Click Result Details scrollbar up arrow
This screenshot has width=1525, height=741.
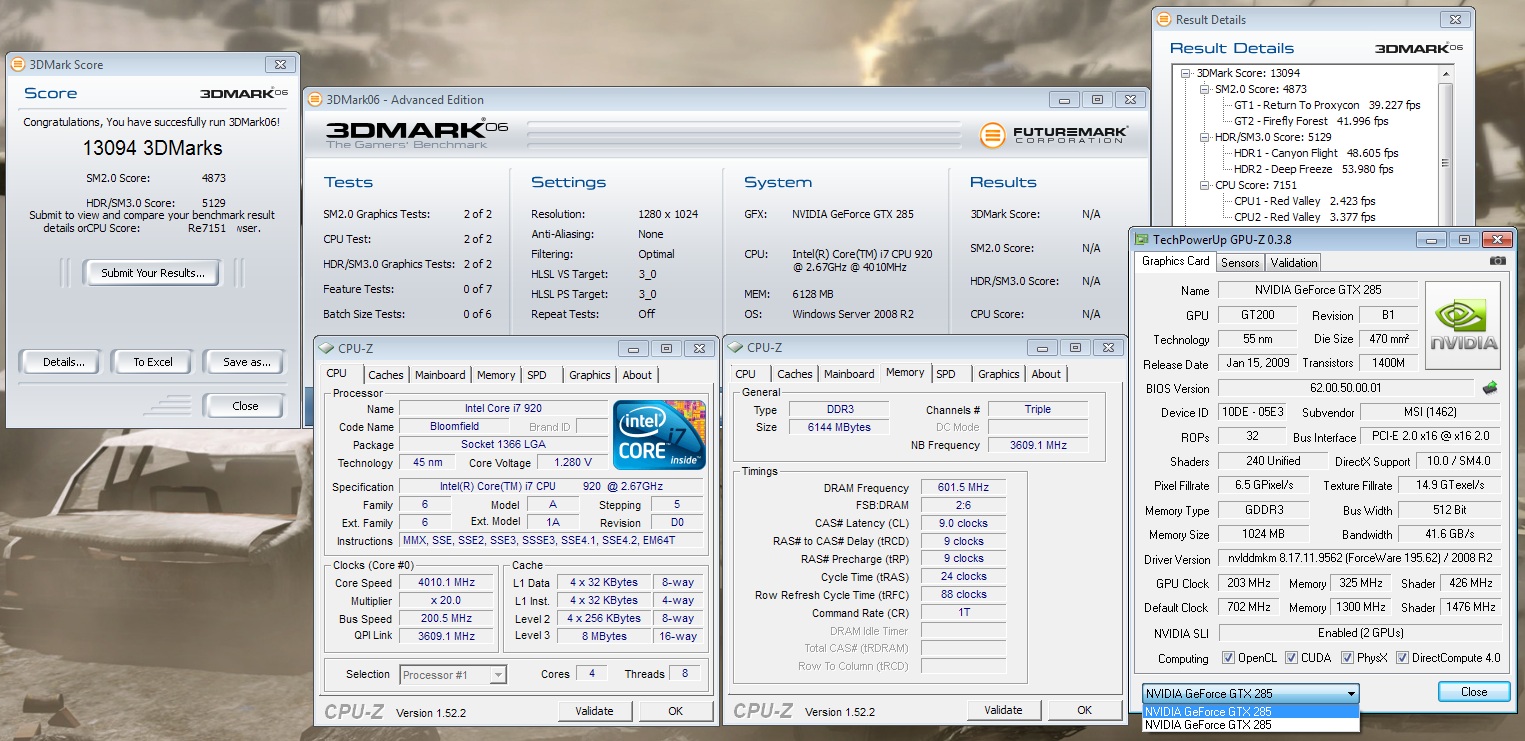click(x=1446, y=73)
